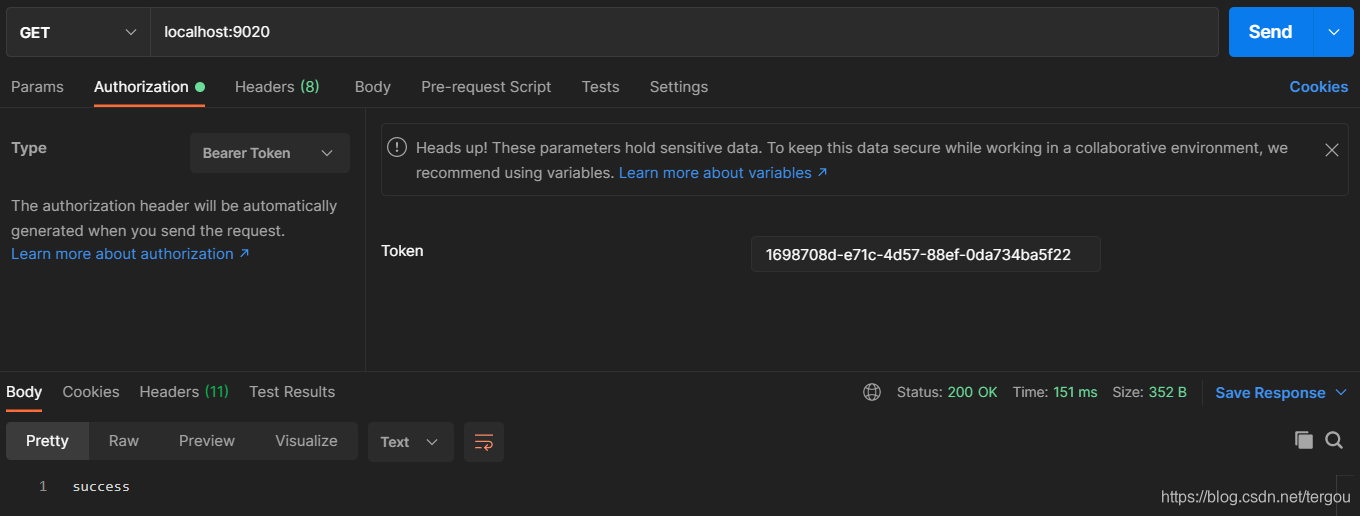The image size is (1360, 516).
Task: Expand the Send button arrow options
Action: 1333,32
